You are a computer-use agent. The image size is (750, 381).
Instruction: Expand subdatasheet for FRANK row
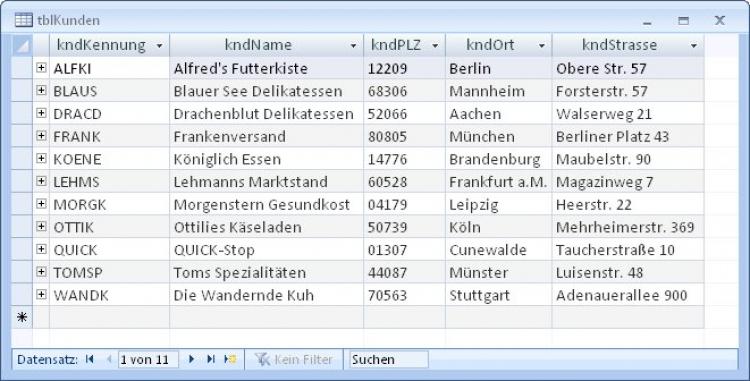point(41,136)
